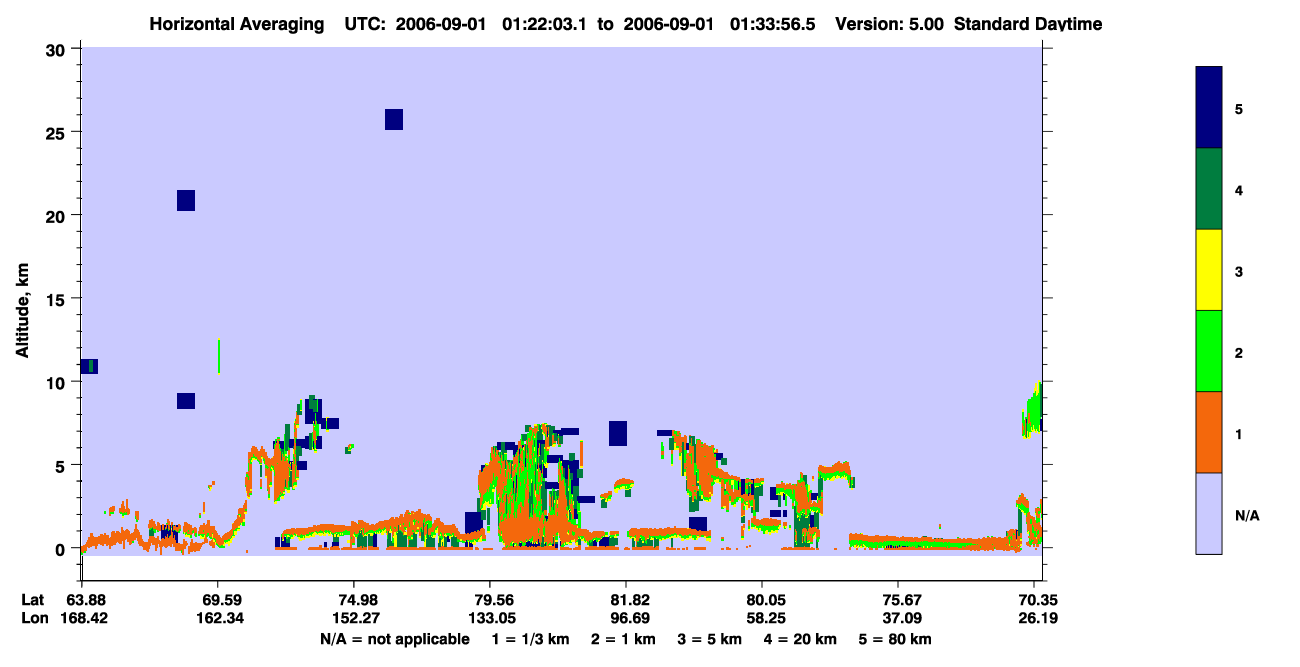Click the '1 = 1/3 km' legend text
1300x667 pixels.
(x=531, y=639)
